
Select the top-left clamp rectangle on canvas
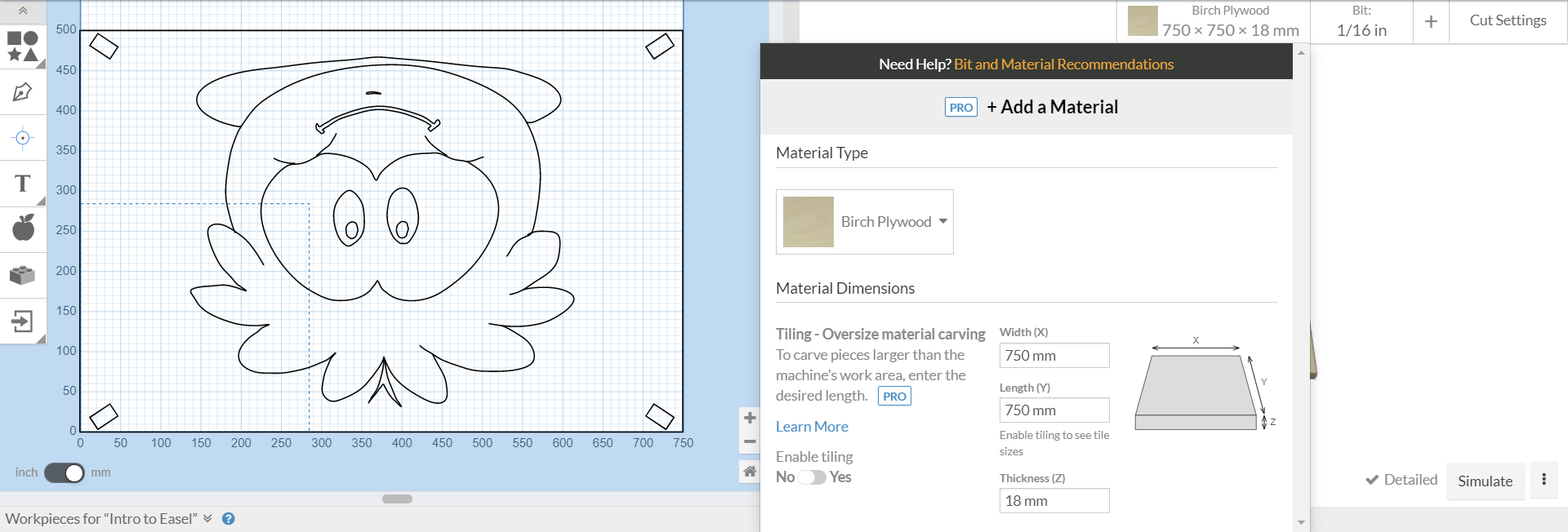tap(104, 46)
